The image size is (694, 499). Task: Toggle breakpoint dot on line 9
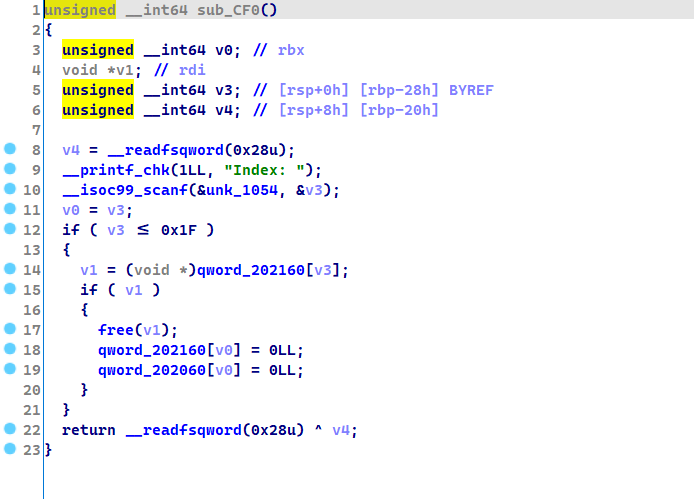tap(10, 169)
